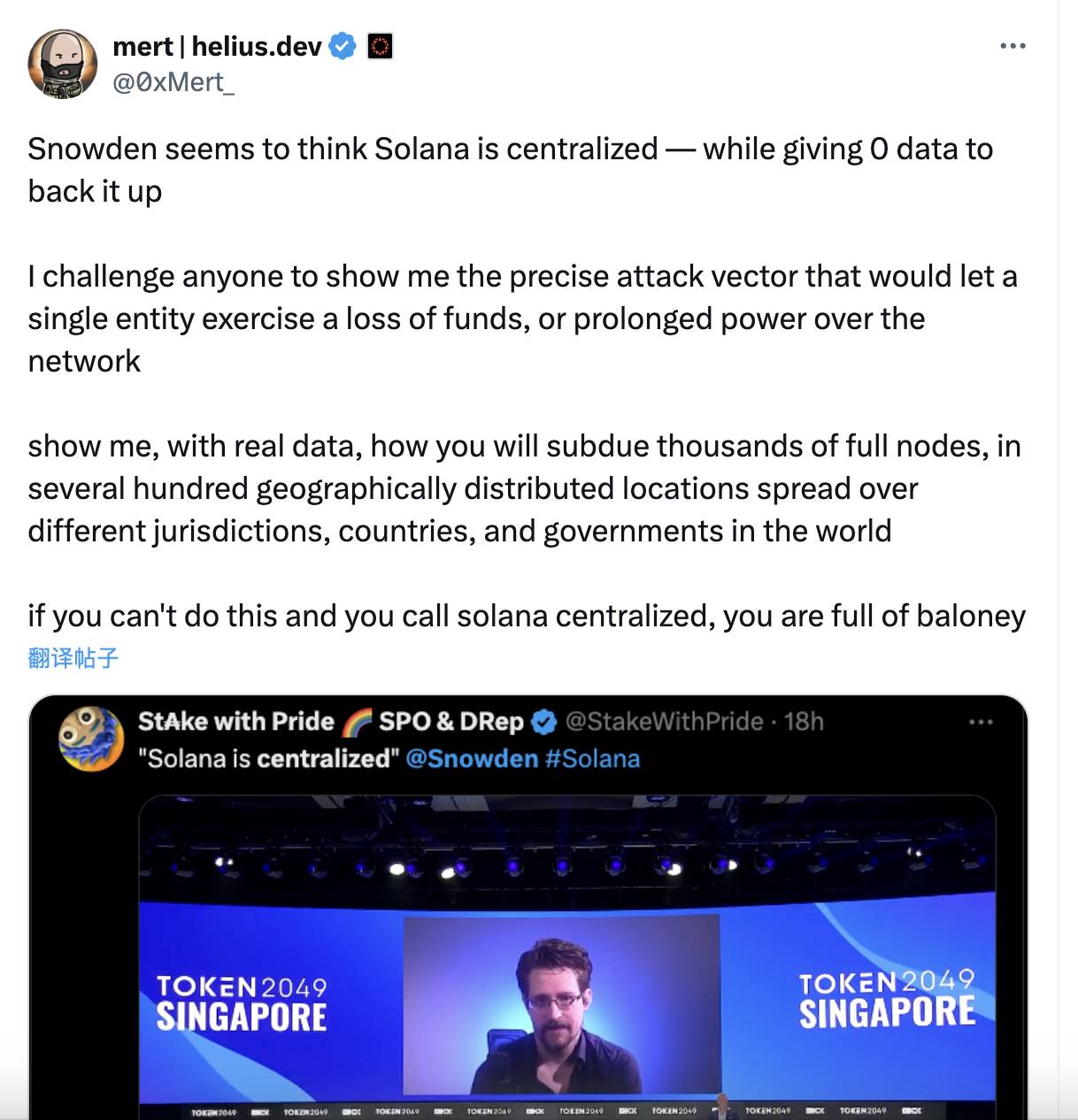Click the blue verified badge beside helius.dev

(343, 46)
